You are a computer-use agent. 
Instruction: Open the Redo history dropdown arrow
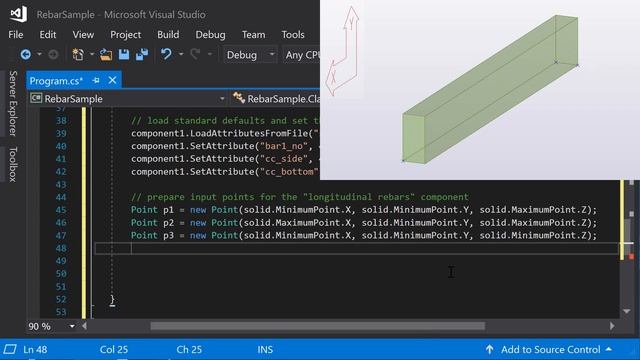(210, 54)
